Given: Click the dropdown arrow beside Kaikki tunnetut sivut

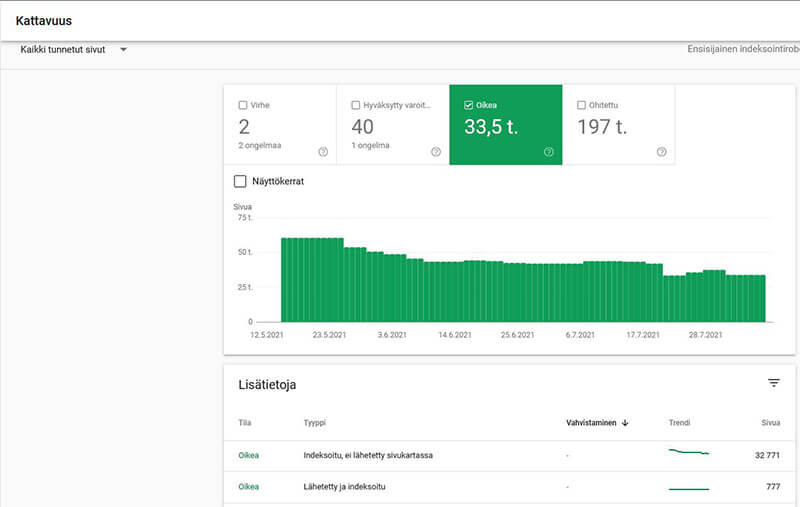Looking at the screenshot, I should click(123, 50).
